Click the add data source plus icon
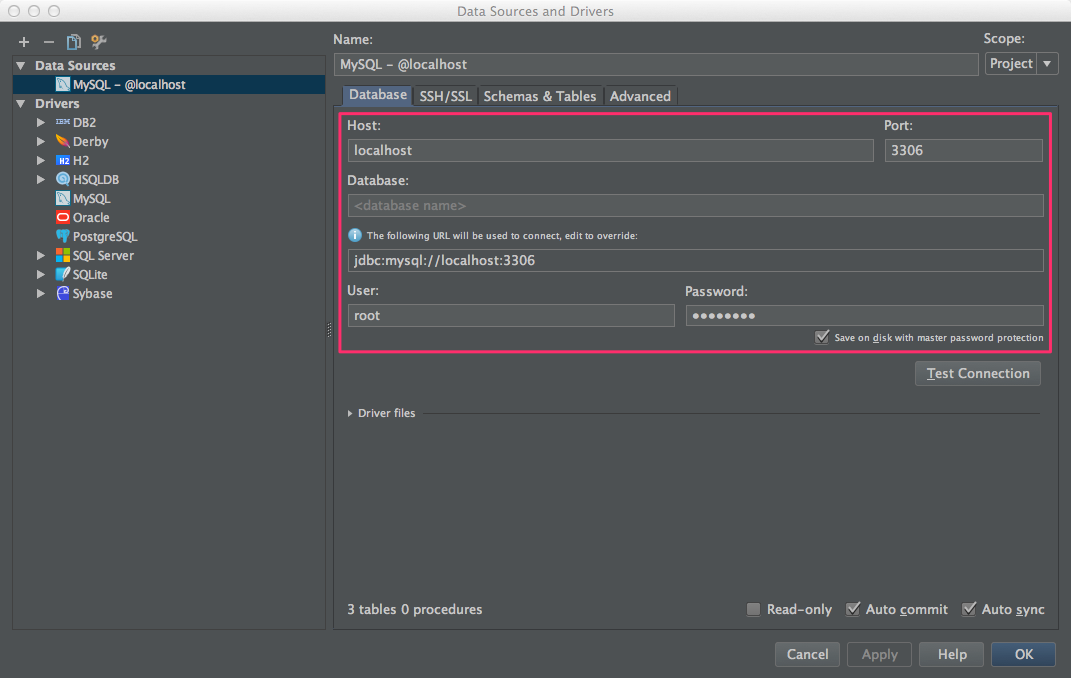Image resolution: width=1071 pixels, height=678 pixels. [24, 42]
